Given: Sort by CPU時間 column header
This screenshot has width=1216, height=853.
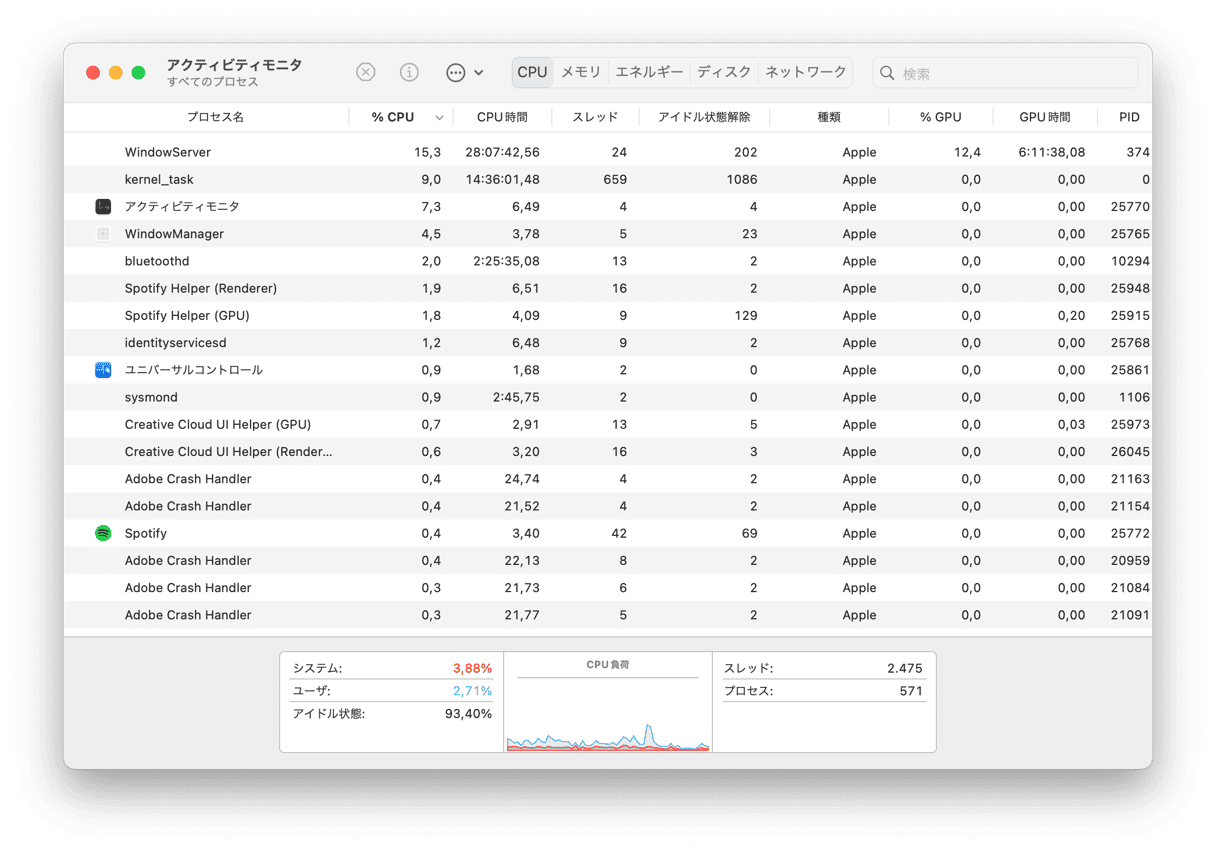Looking at the screenshot, I should tap(502, 117).
